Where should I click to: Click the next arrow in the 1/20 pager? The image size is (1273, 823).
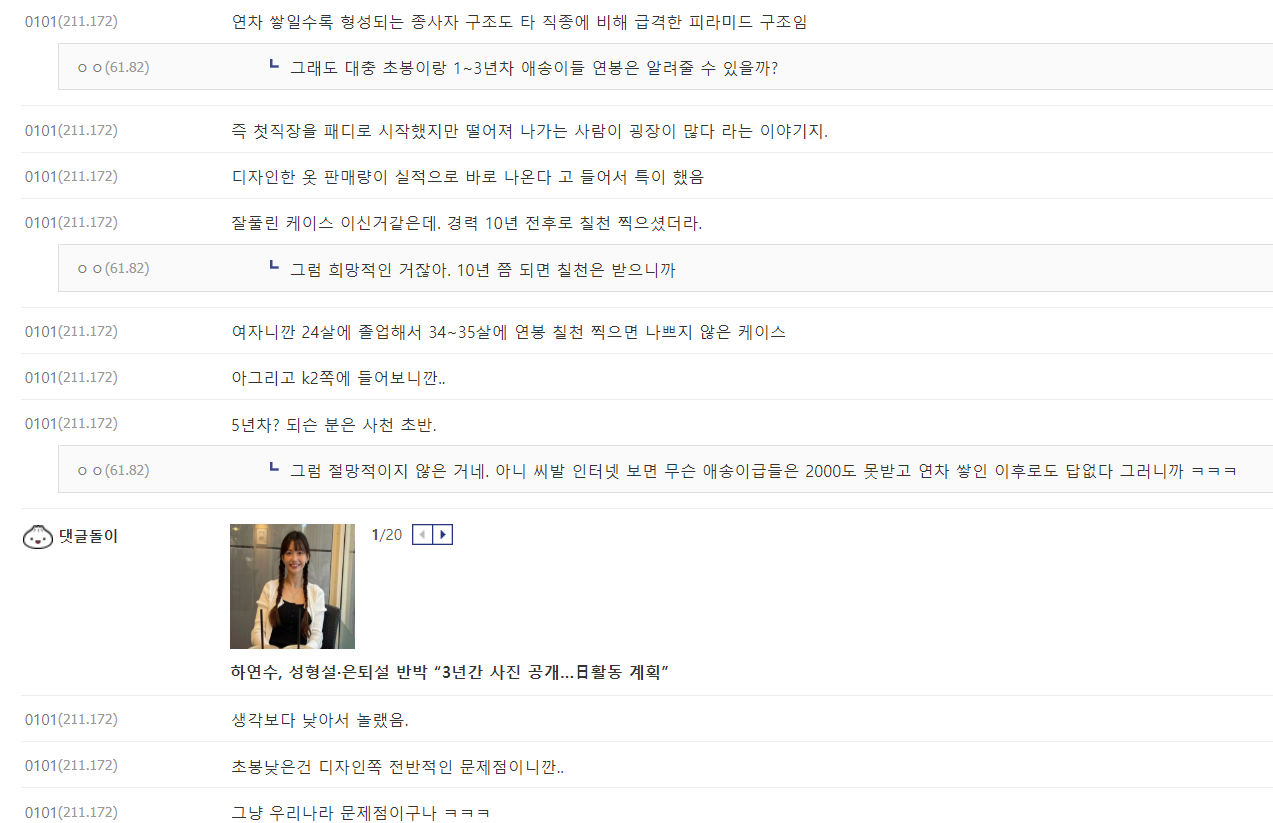442,535
